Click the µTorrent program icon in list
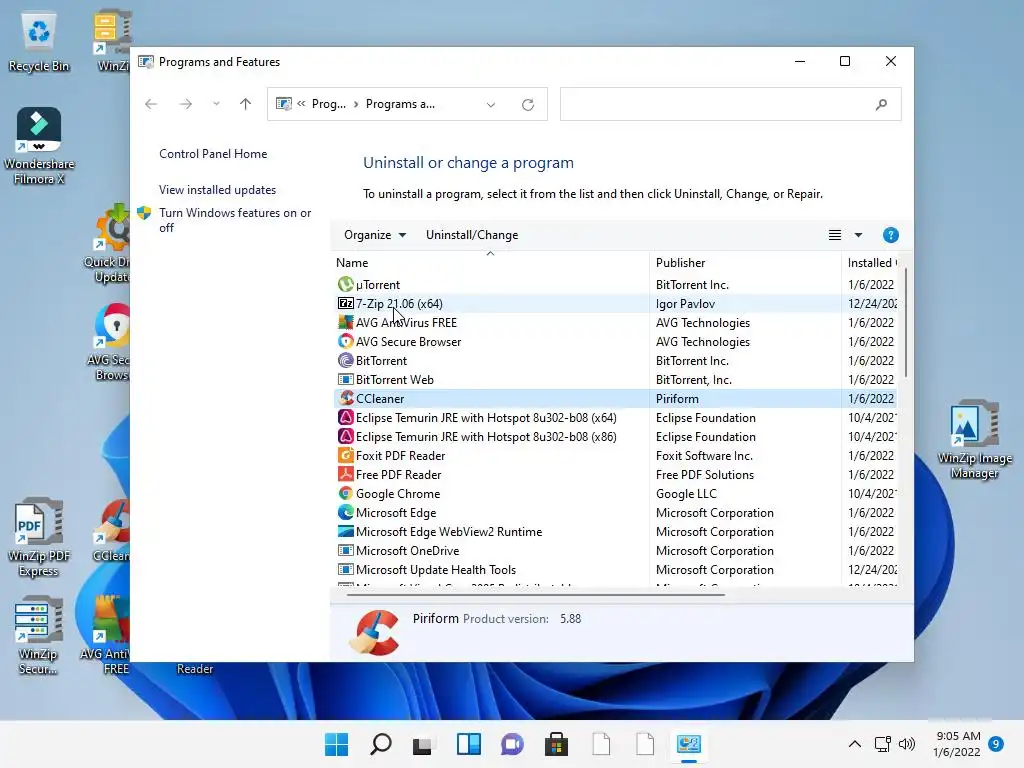Viewport: 1024px width, 768px height. [345, 285]
